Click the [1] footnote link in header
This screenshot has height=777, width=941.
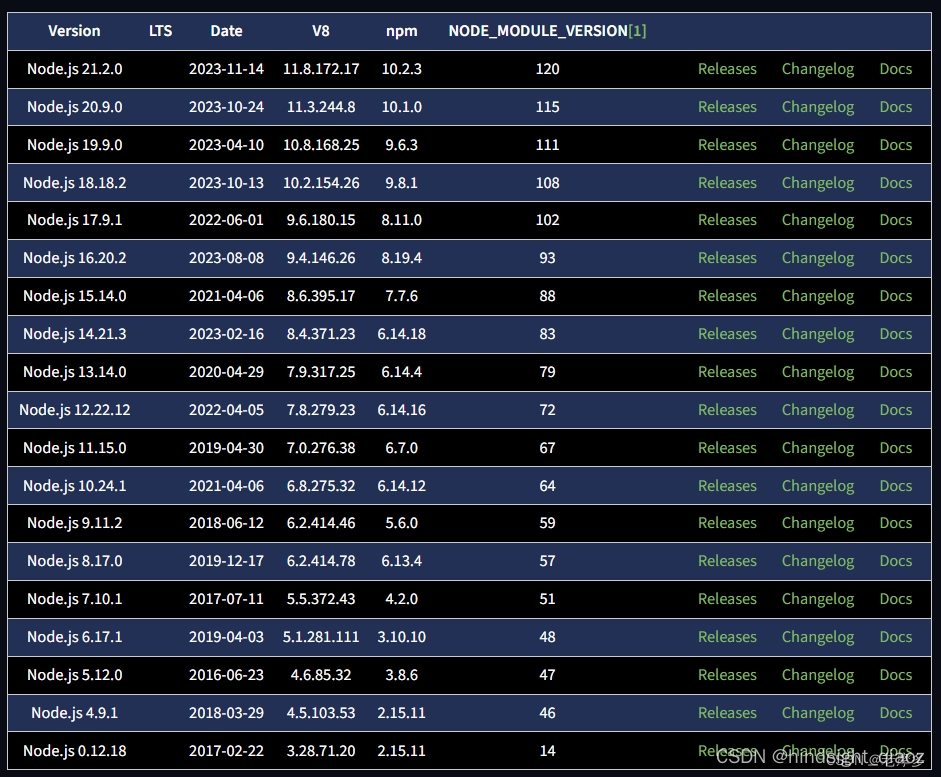click(637, 31)
